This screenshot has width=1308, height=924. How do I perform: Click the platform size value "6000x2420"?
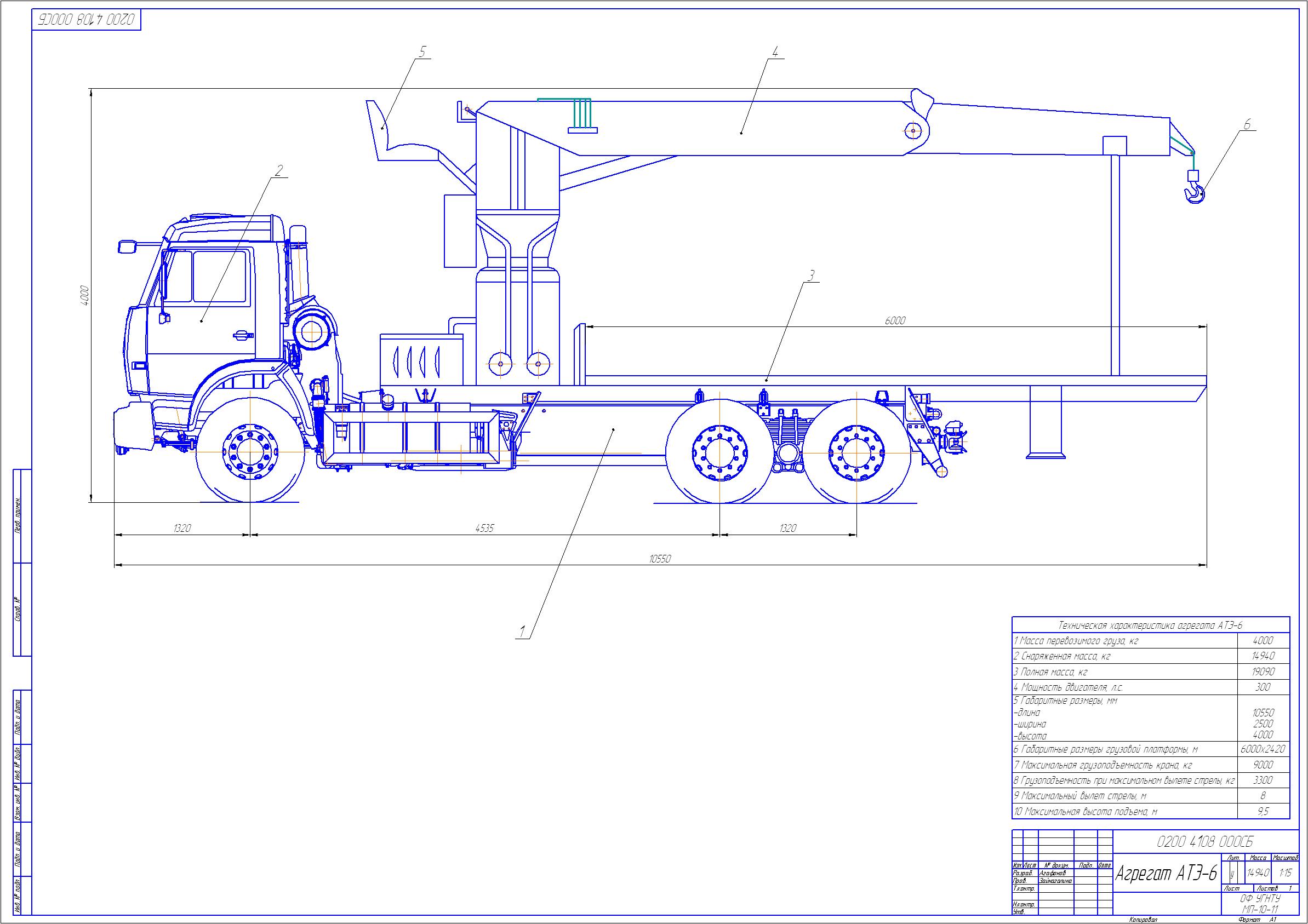(x=1264, y=749)
